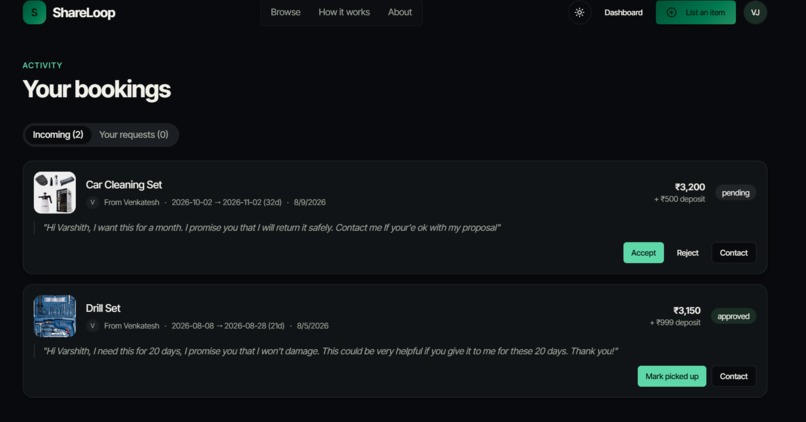Switch to Your requests (0) tab

[x=134, y=135]
